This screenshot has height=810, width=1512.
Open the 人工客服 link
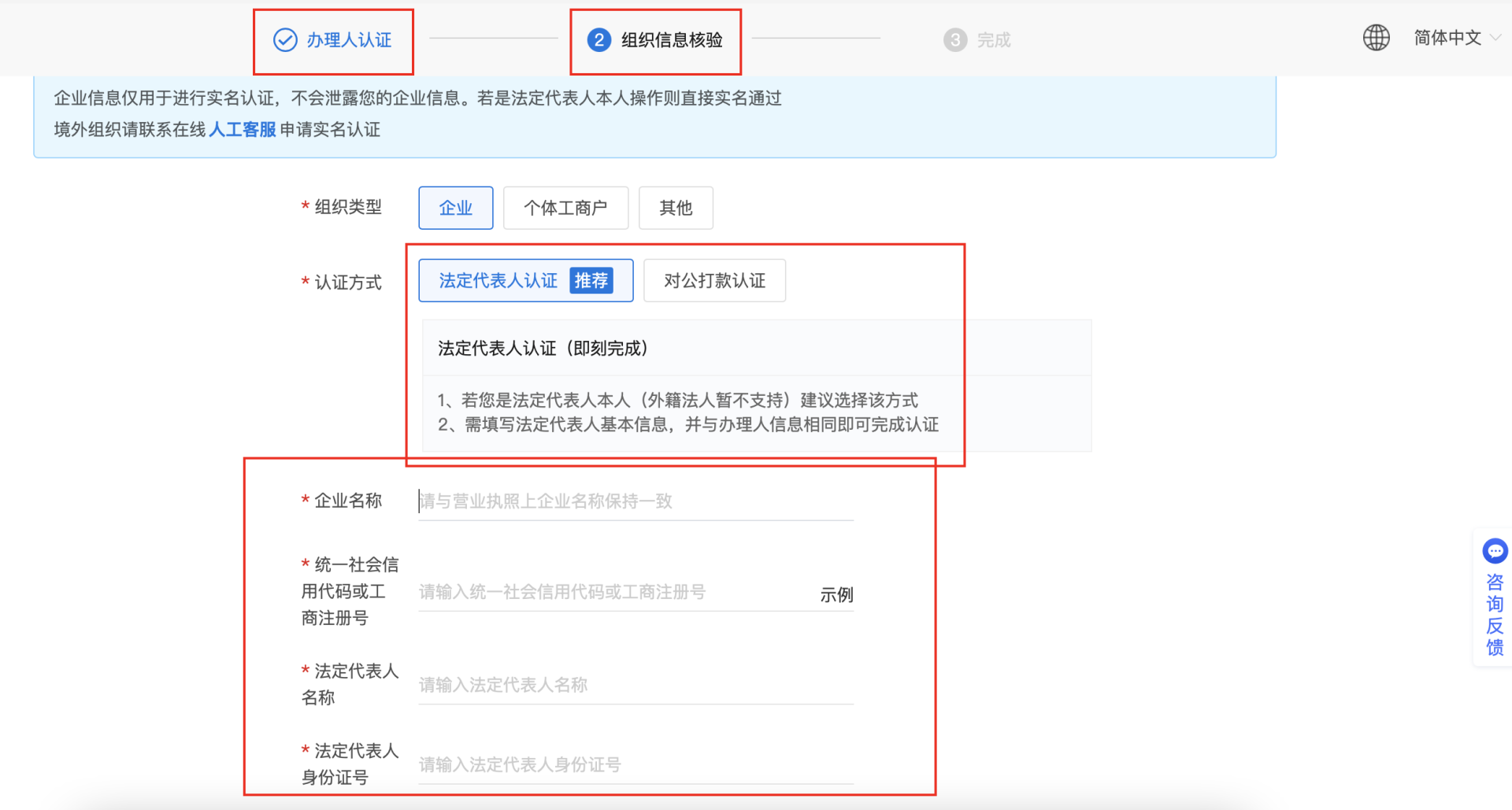[x=243, y=130]
